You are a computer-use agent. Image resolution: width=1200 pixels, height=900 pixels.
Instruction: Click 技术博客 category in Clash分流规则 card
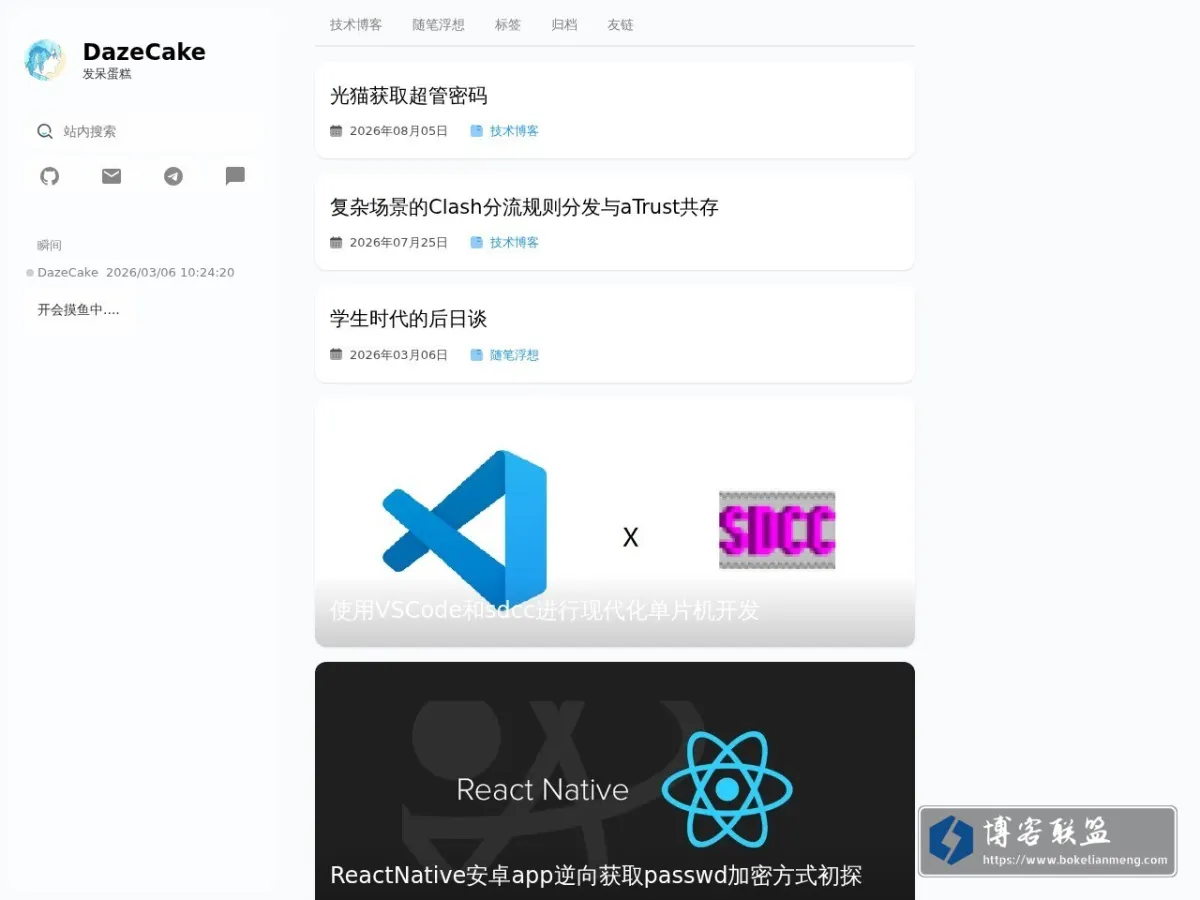[x=514, y=243]
